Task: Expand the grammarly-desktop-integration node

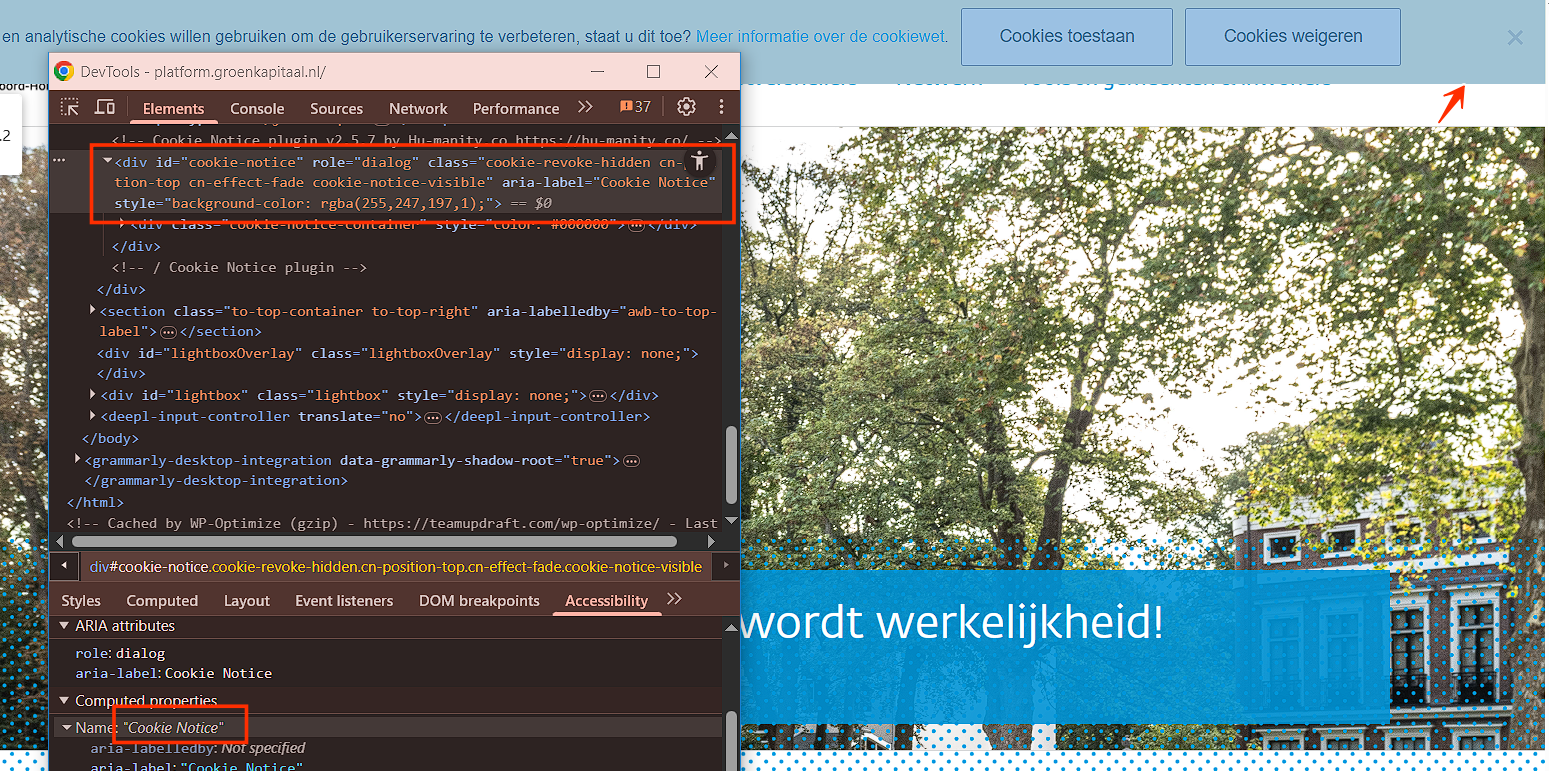Action: pos(79,460)
